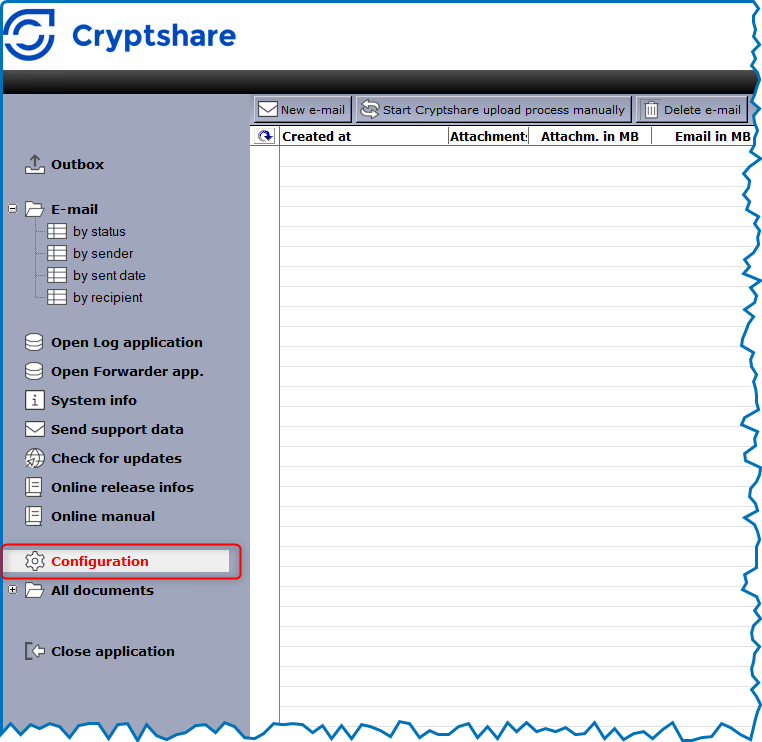Select the 'by sender' e-mail view
762x742 pixels.
click(x=102, y=254)
